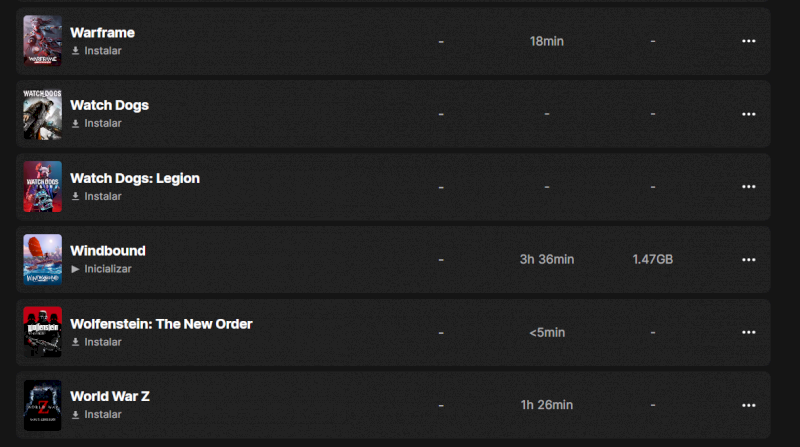Click the Windbound cover art thumbnail
The height and width of the screenshot is (447, 800).
[43, 260]
